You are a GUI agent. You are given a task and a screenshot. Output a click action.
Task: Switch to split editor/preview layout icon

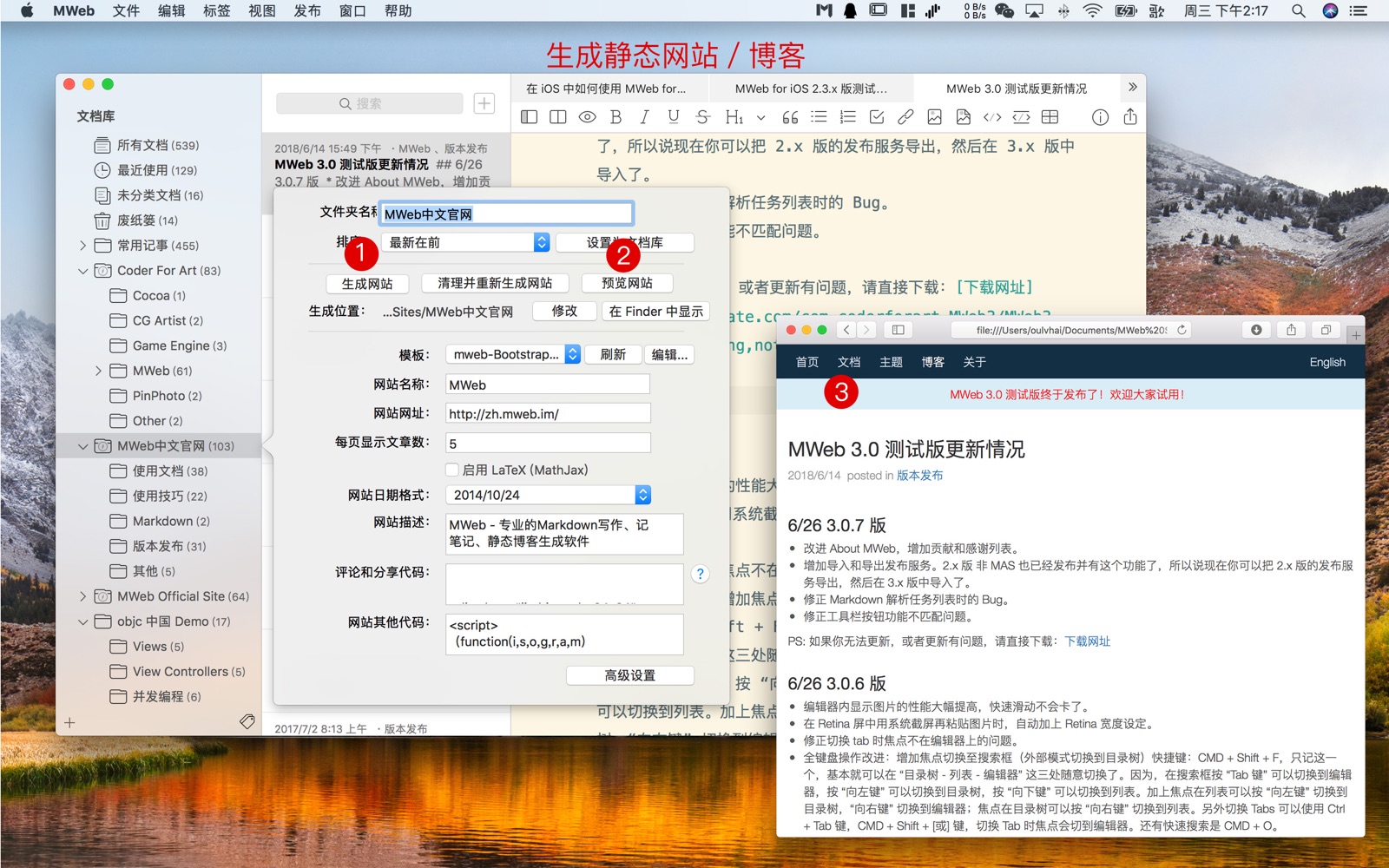pyautogui.click(x=558, y=117)
